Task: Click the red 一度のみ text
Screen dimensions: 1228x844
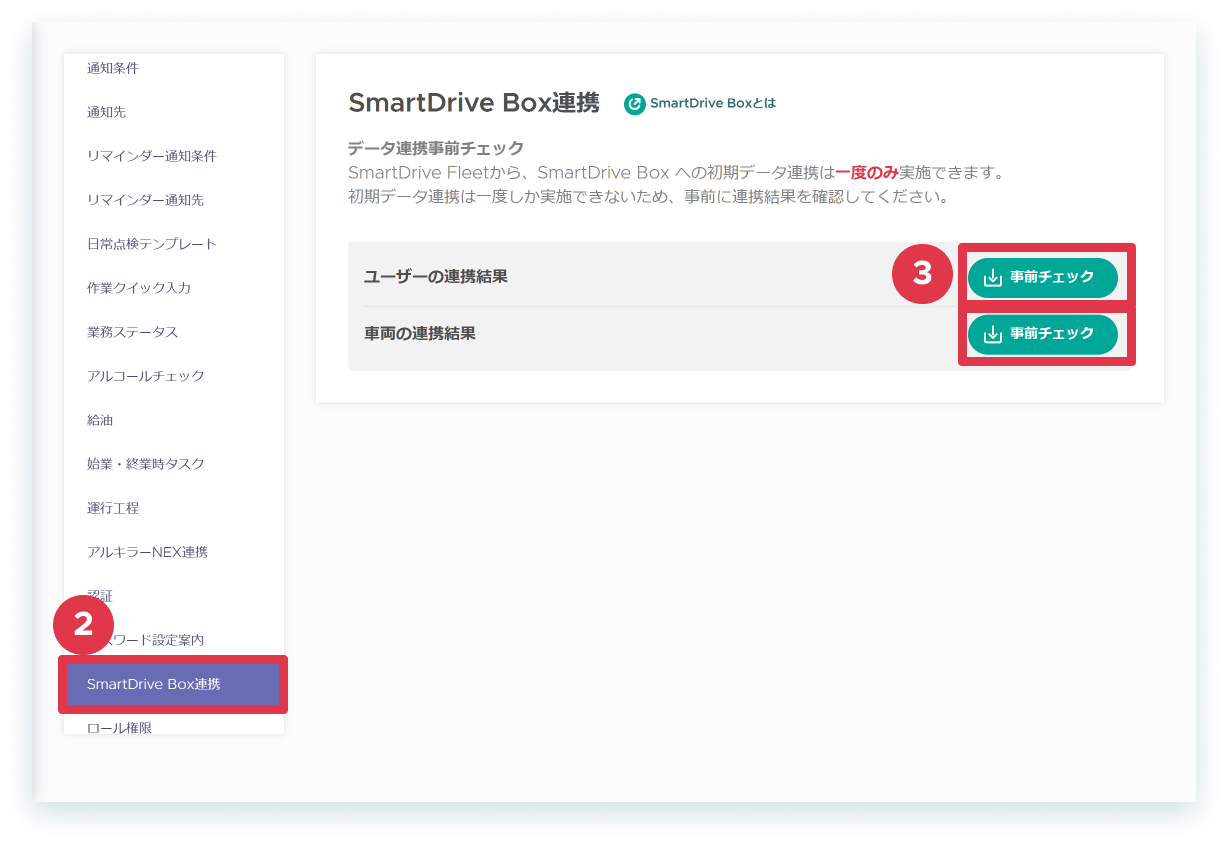Action: click(866, 173)
